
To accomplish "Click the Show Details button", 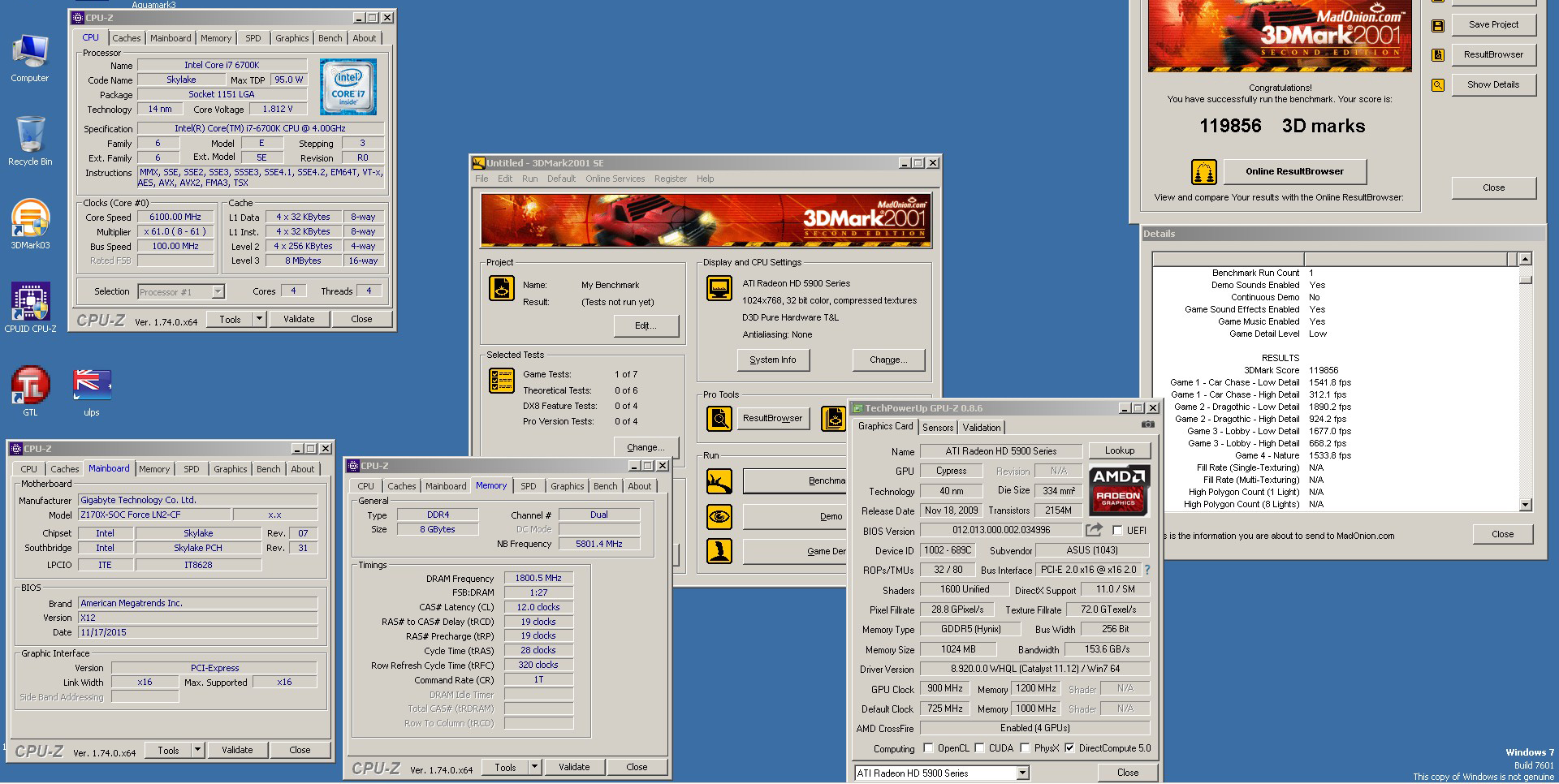I will coord(1492,84).
